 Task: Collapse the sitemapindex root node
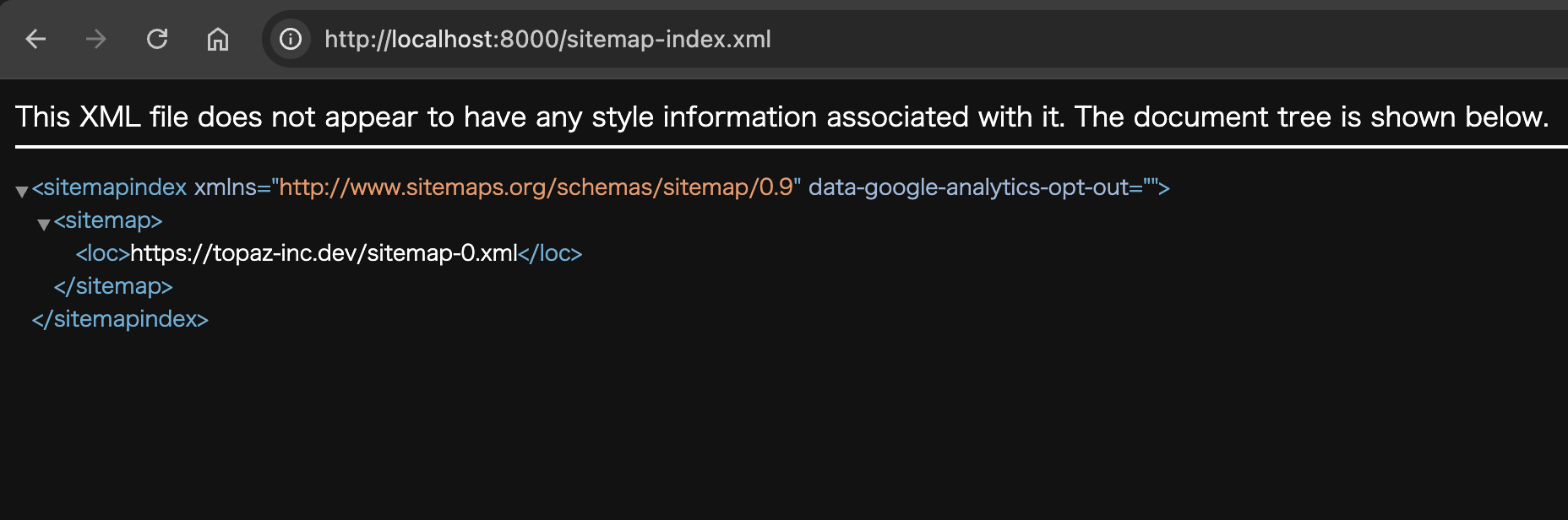[x=22, y=192]
